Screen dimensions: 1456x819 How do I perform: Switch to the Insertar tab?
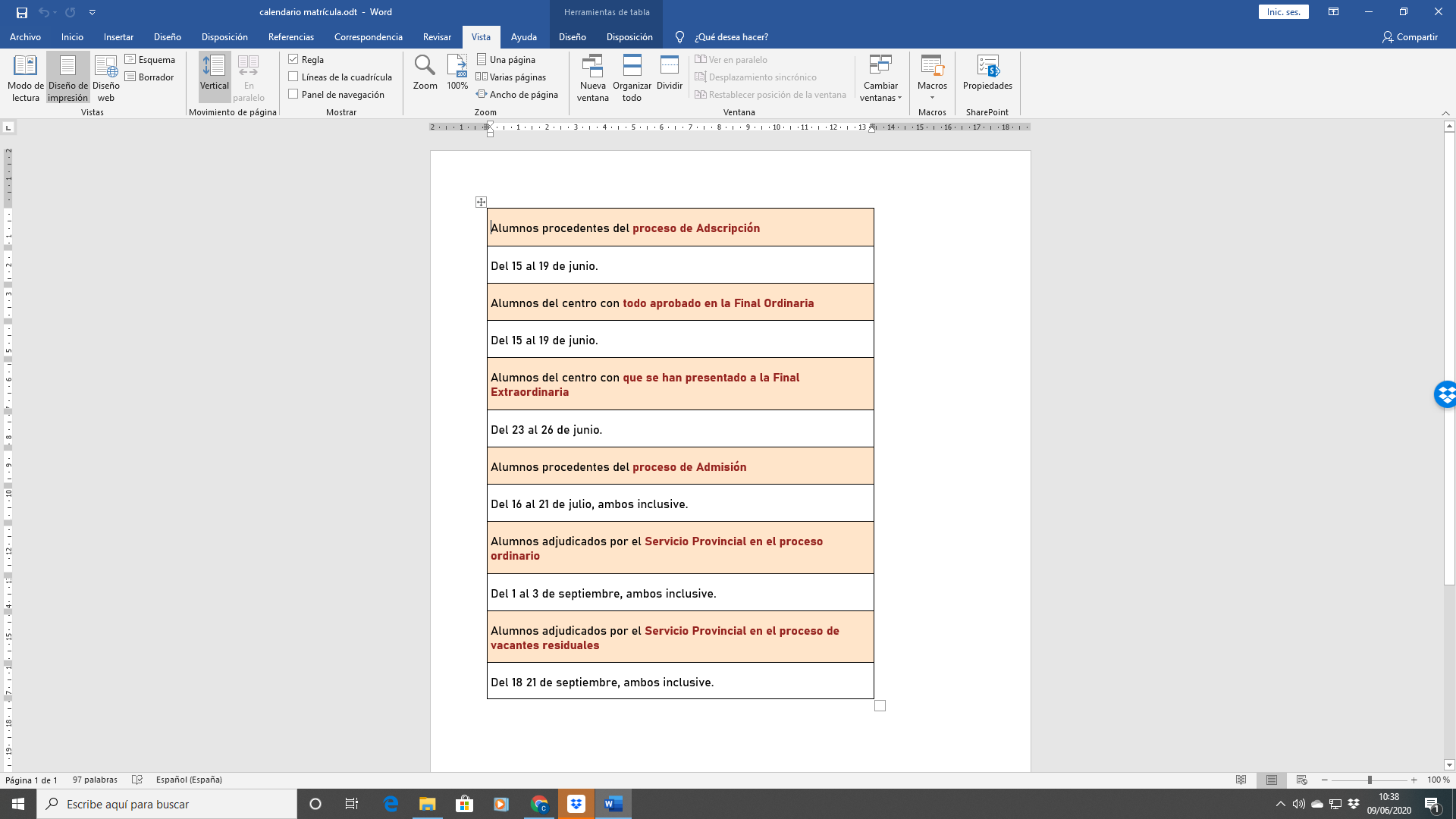118,36
